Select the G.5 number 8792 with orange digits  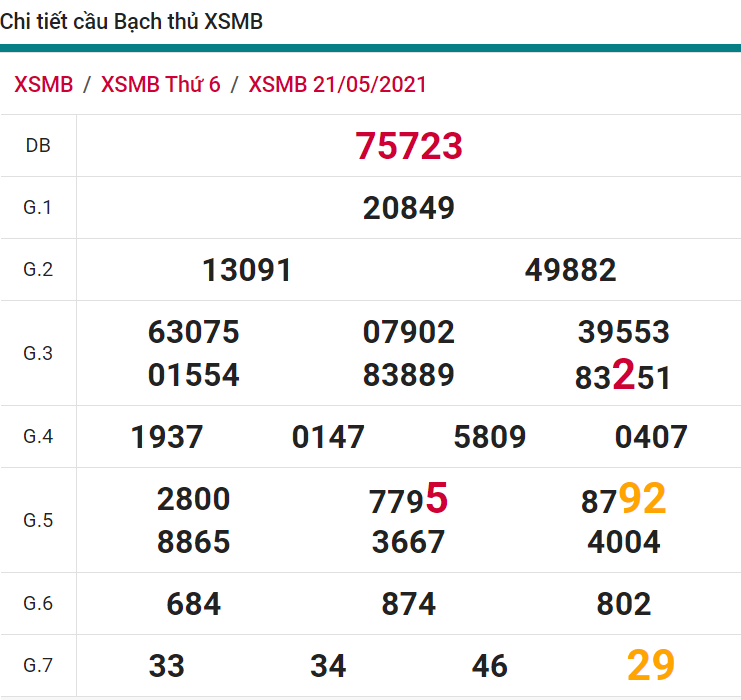pyautogui.click(x=623, y=499)
